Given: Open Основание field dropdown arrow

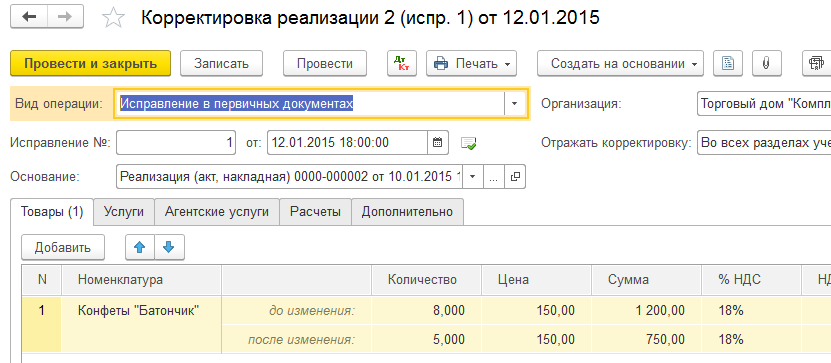Looking at the screenshot, I should click(473, 176).
